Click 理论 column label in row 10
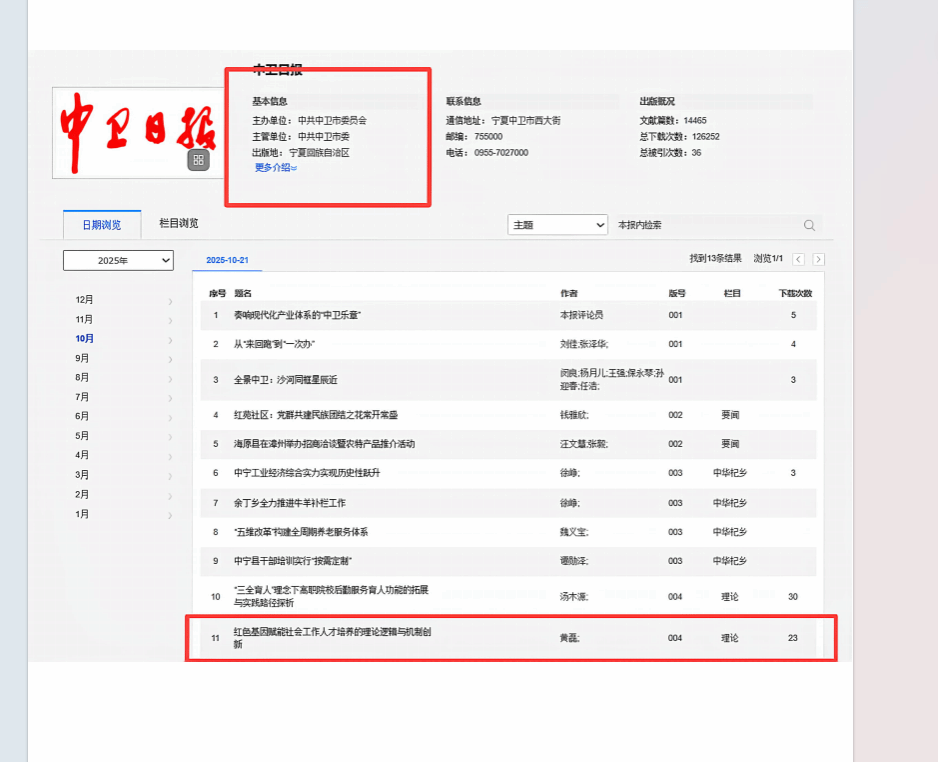 pos(730,596)
